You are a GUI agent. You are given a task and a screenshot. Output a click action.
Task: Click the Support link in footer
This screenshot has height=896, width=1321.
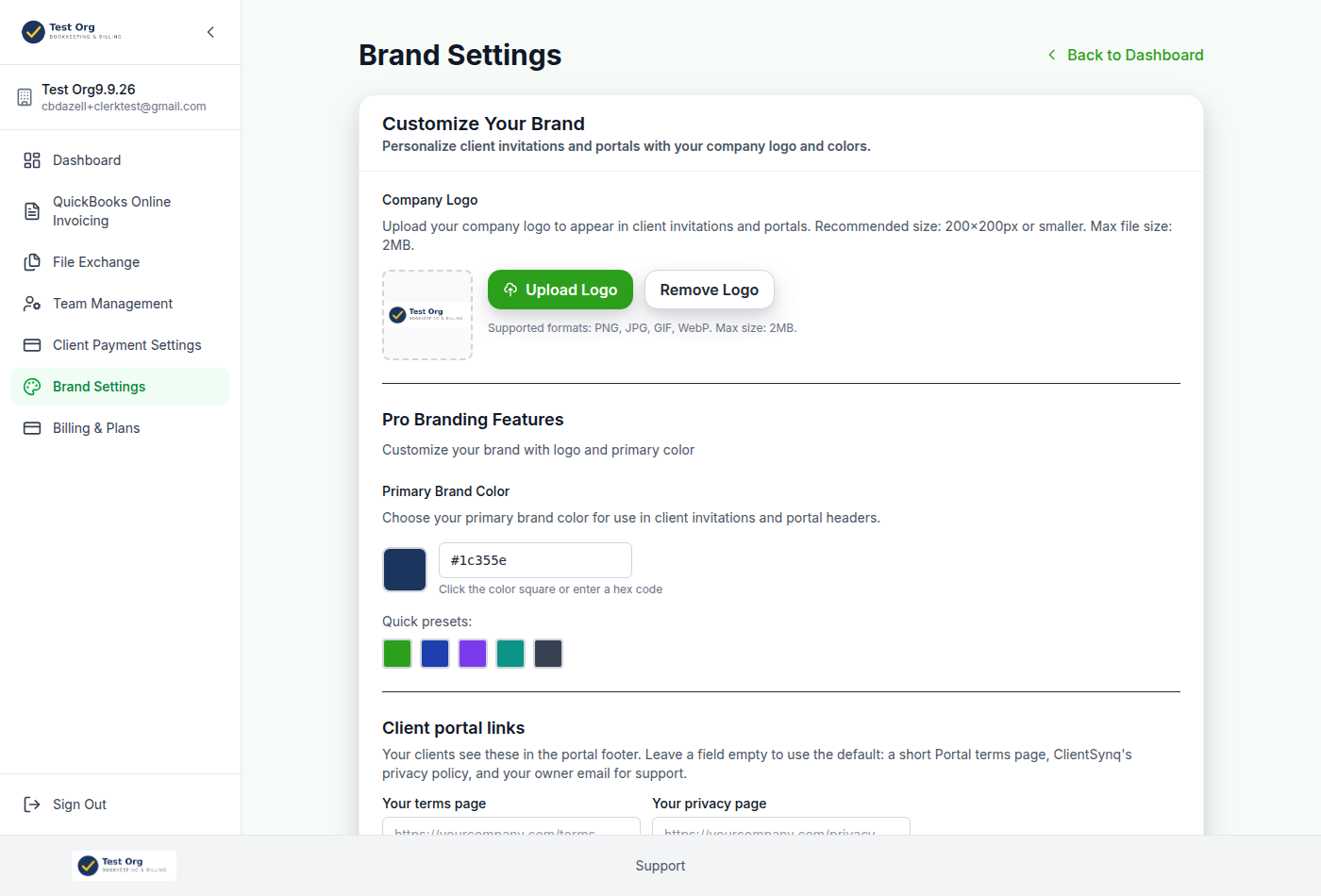click(x=660, y=866)
